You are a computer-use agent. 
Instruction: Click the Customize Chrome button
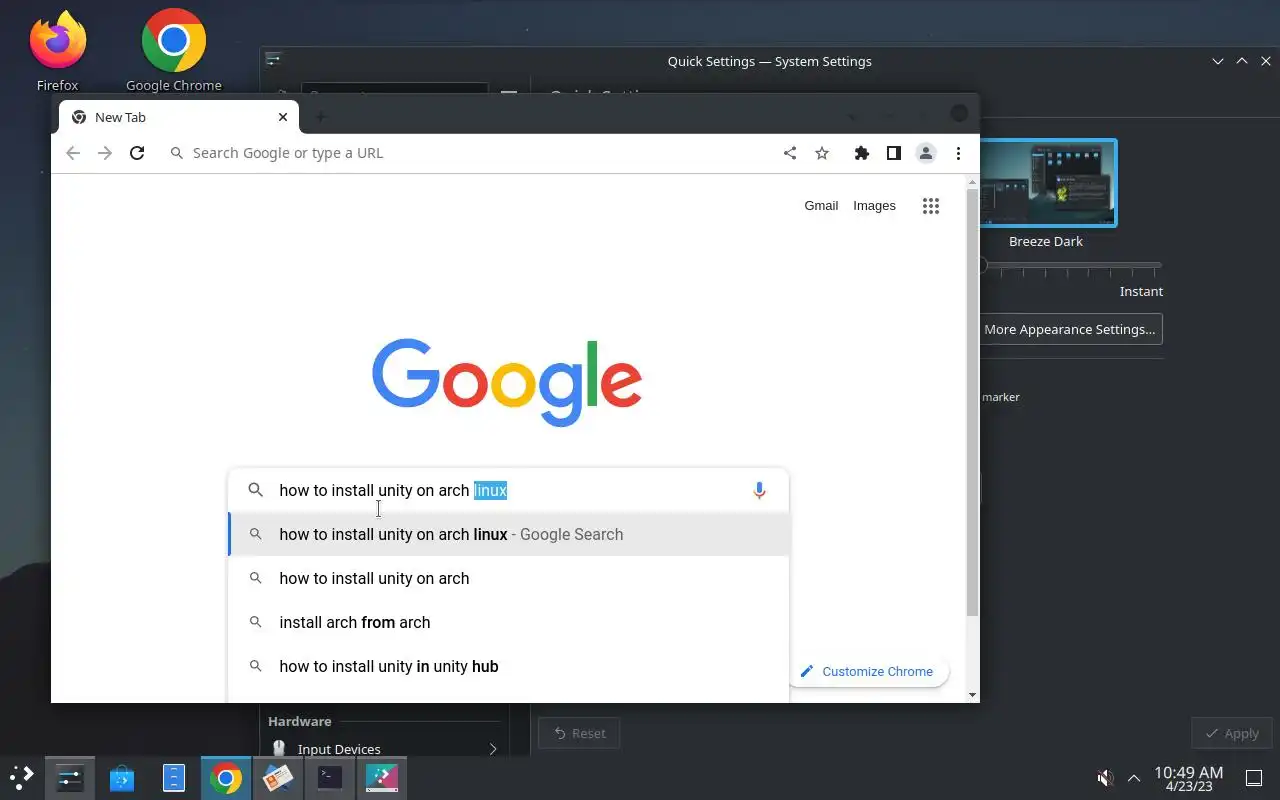pyautogui.click(x=868, y=672)
